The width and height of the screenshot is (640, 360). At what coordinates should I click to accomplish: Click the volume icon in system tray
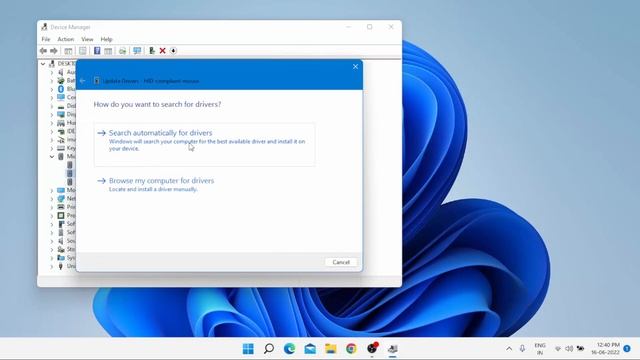pos(569,349)
